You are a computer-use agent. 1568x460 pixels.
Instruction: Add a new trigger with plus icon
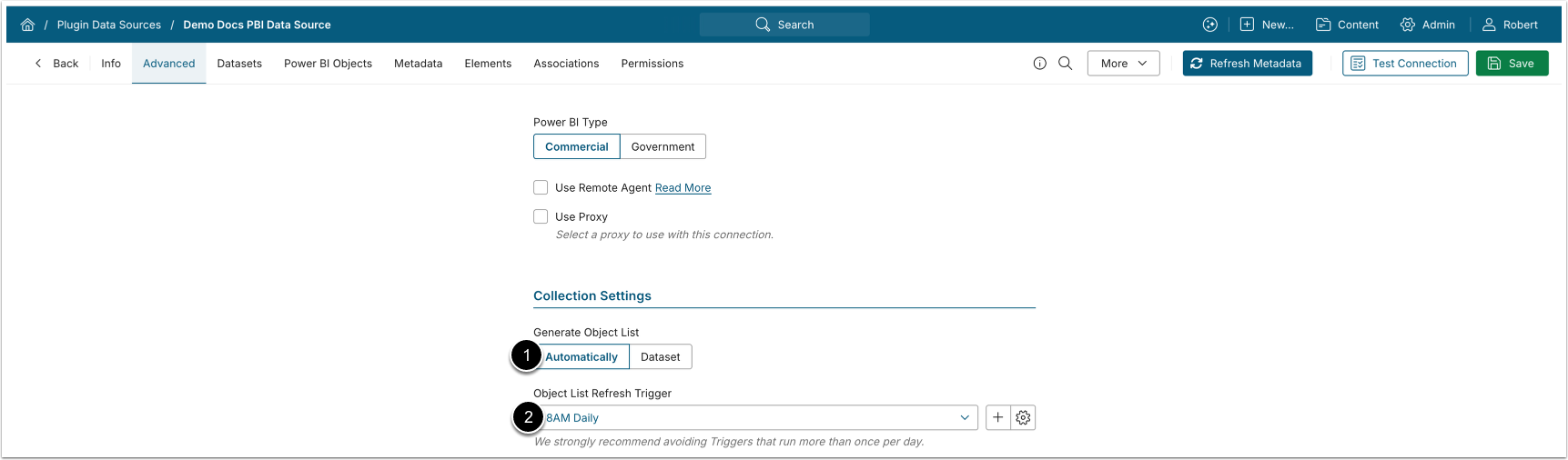point(998,417)
